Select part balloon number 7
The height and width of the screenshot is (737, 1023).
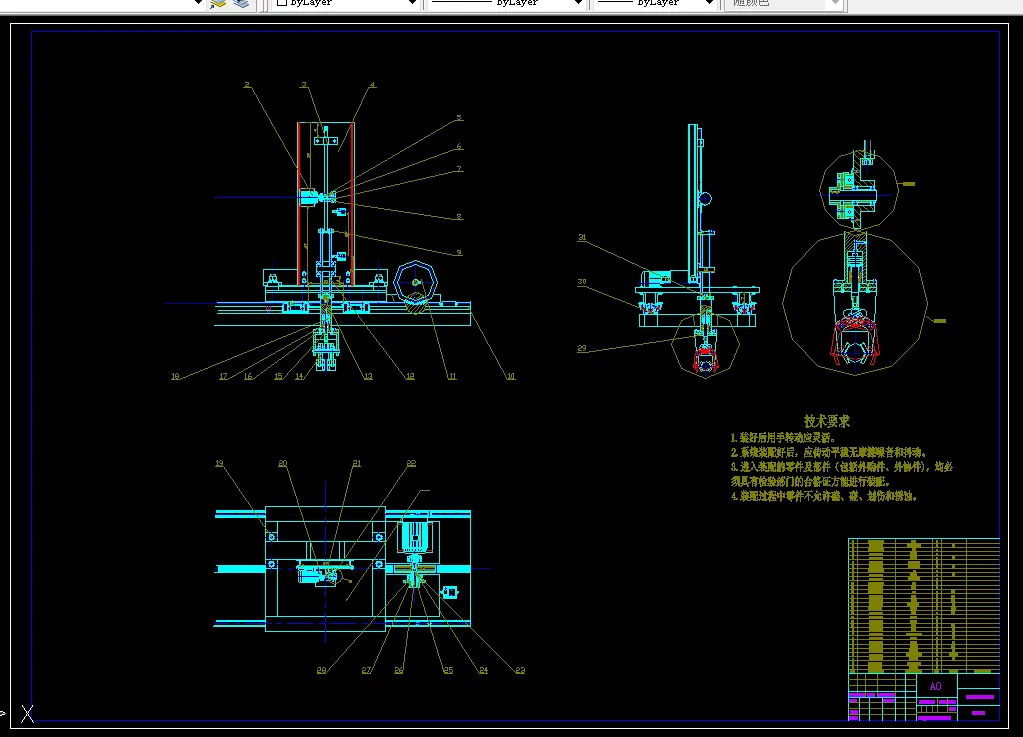pos(459,169)
